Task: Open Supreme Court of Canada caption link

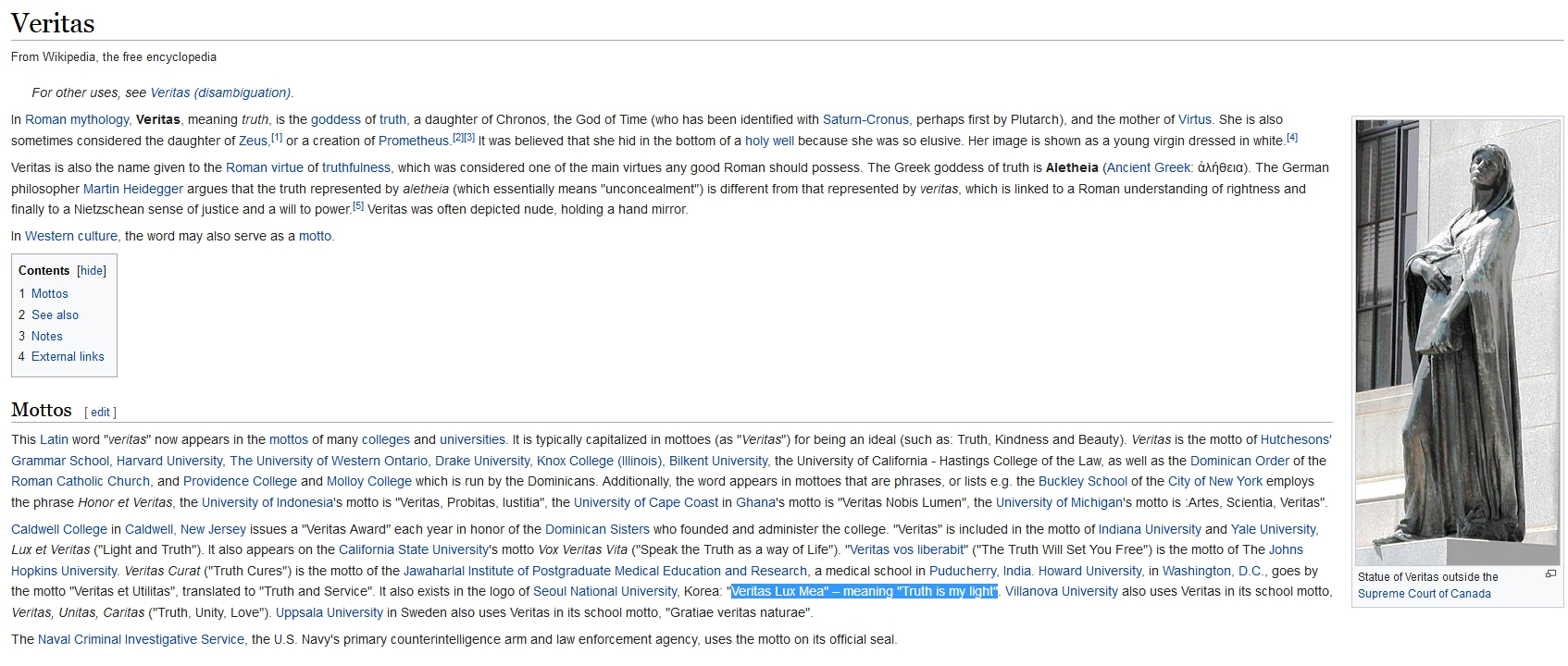Action: click(1425, 594)
